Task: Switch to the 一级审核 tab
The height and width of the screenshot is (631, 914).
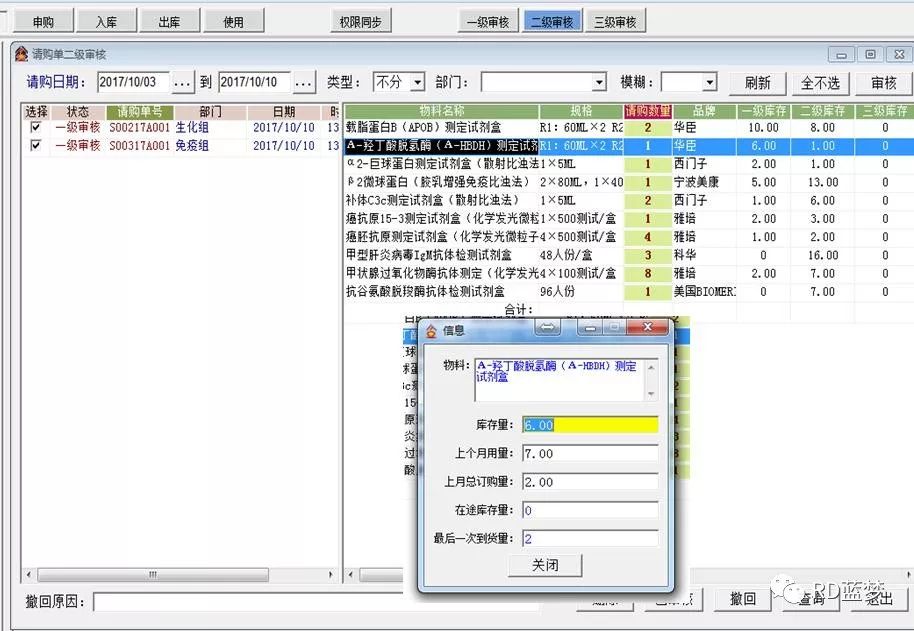Action: click(x=488, y=21)
